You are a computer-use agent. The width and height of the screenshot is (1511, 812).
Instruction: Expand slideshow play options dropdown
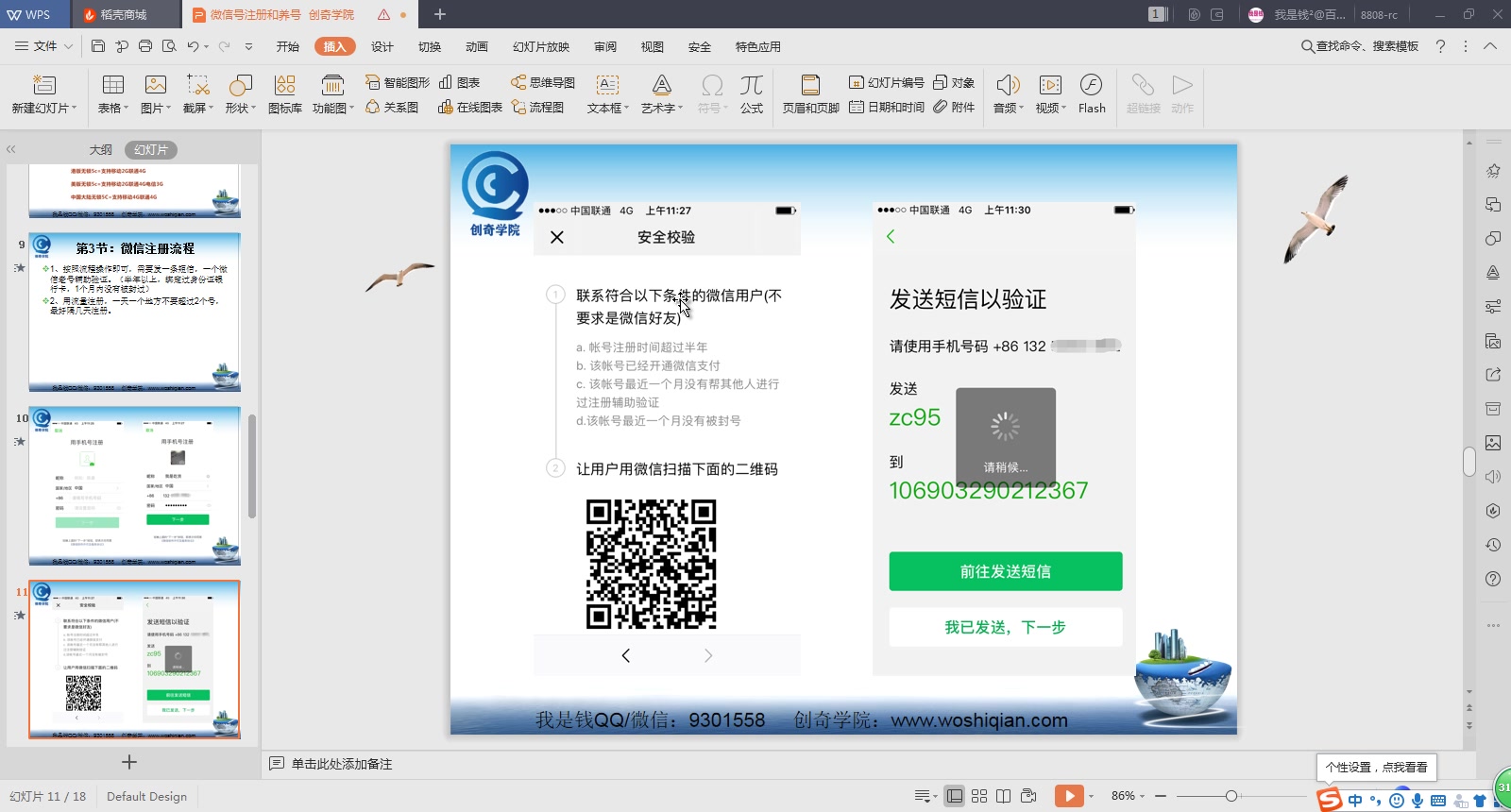click(1091, 796)
